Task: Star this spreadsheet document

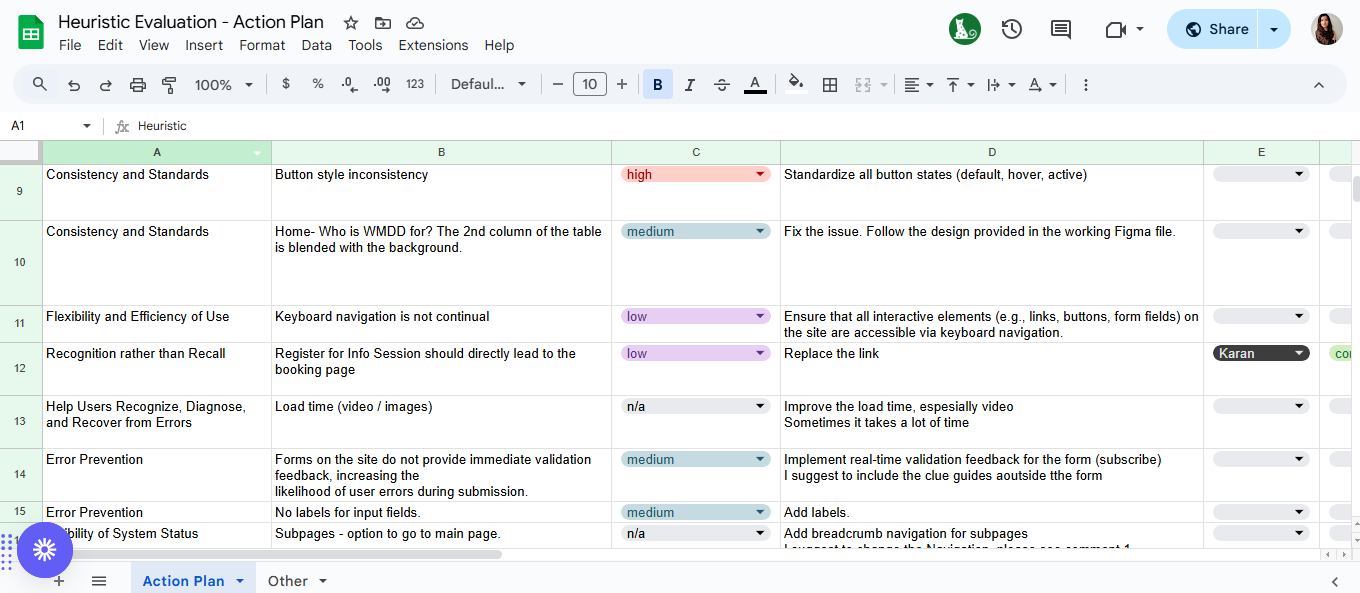Action: (x=351, y=23)
